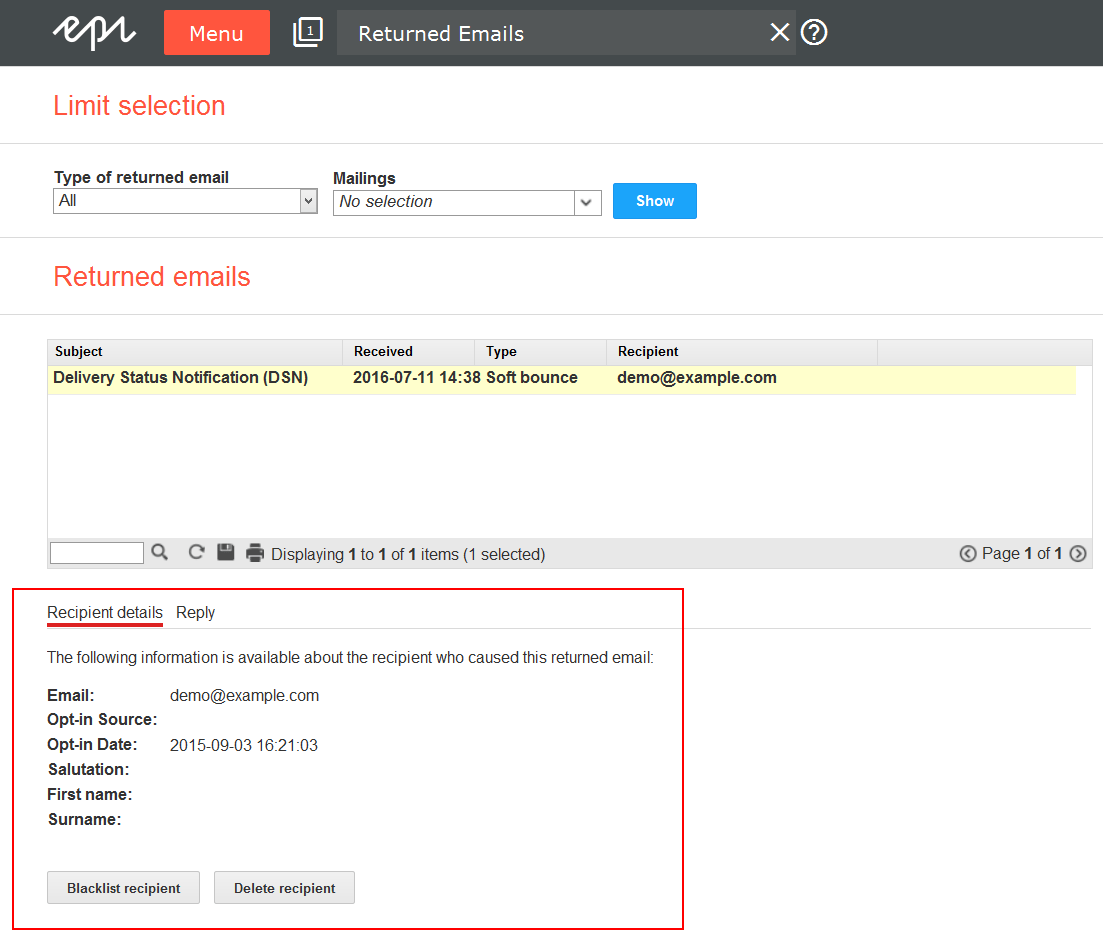Open the window switcher icon
This screenshot has width=1103, height=949.
(307, 33)
